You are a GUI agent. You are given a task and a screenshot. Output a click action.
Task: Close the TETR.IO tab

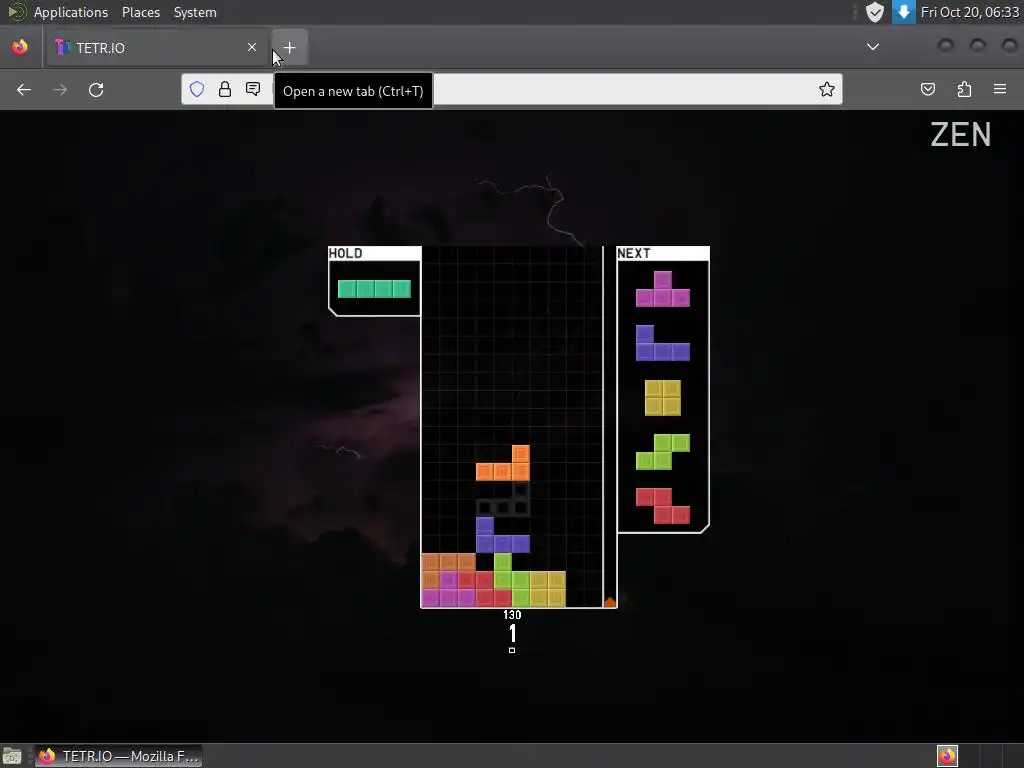point(252,47)
